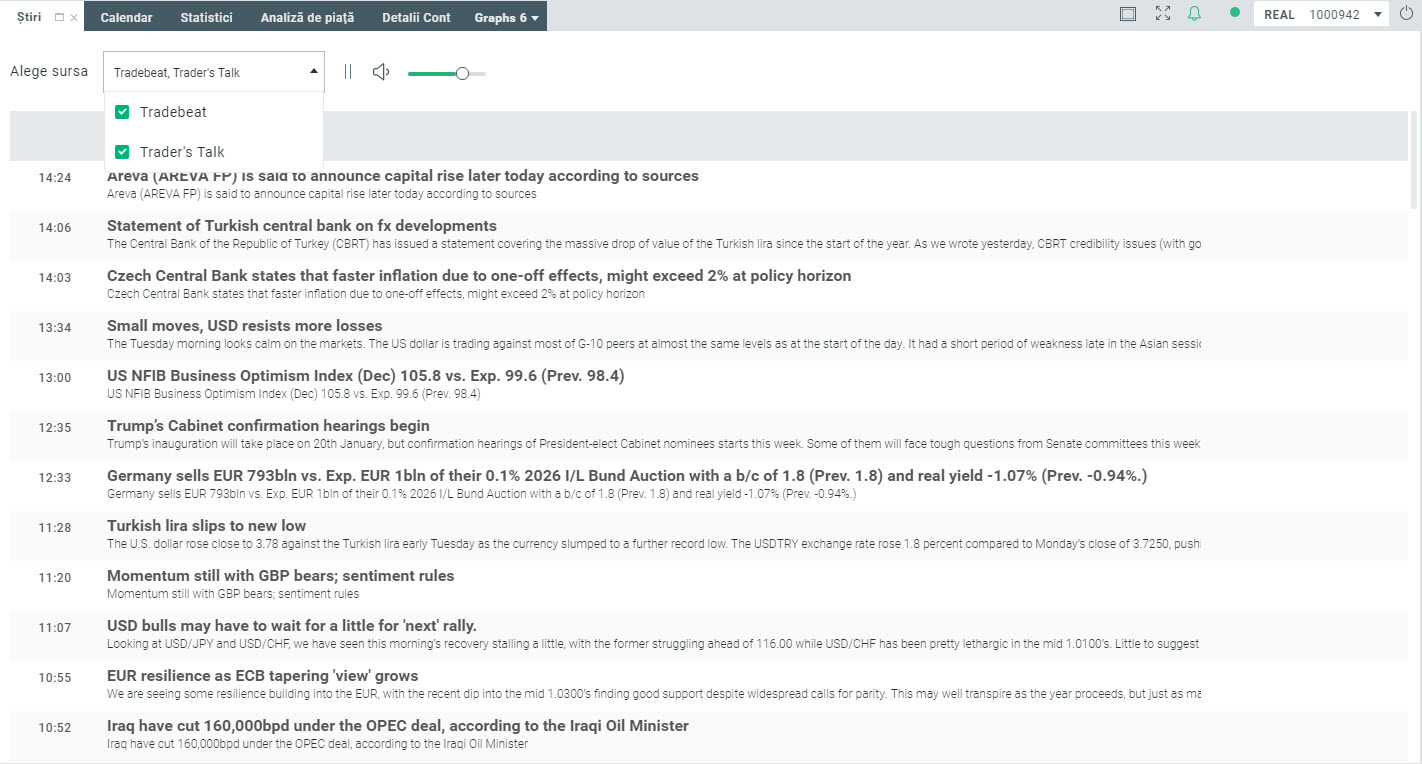Viewport: 1422px width, 764px height.
Task: Collapse the Alege sursa source dropdown
Action: point(314,72)
